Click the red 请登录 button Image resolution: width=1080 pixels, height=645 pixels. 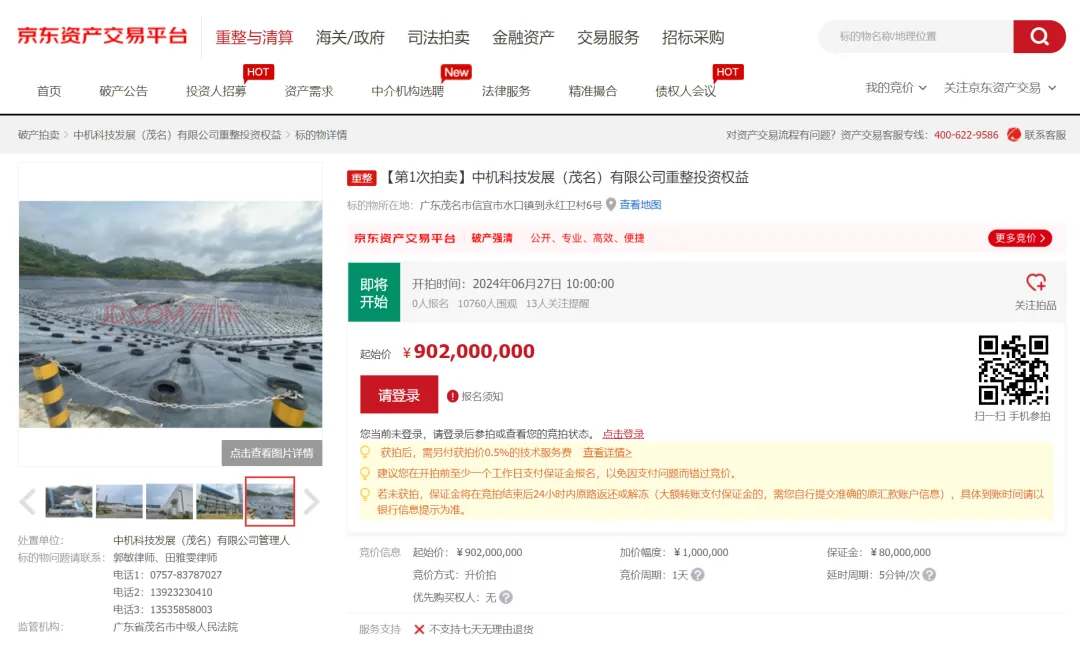pyautogui.click(x=399, y=395)
